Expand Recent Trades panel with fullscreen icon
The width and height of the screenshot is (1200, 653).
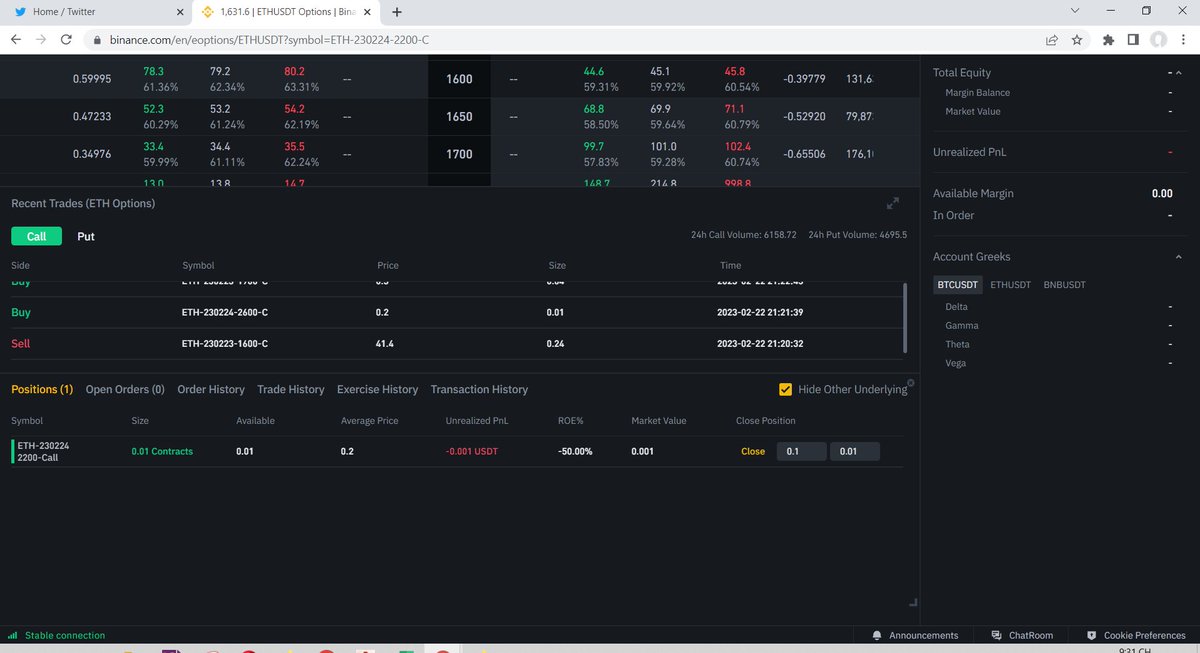(893, 204)
